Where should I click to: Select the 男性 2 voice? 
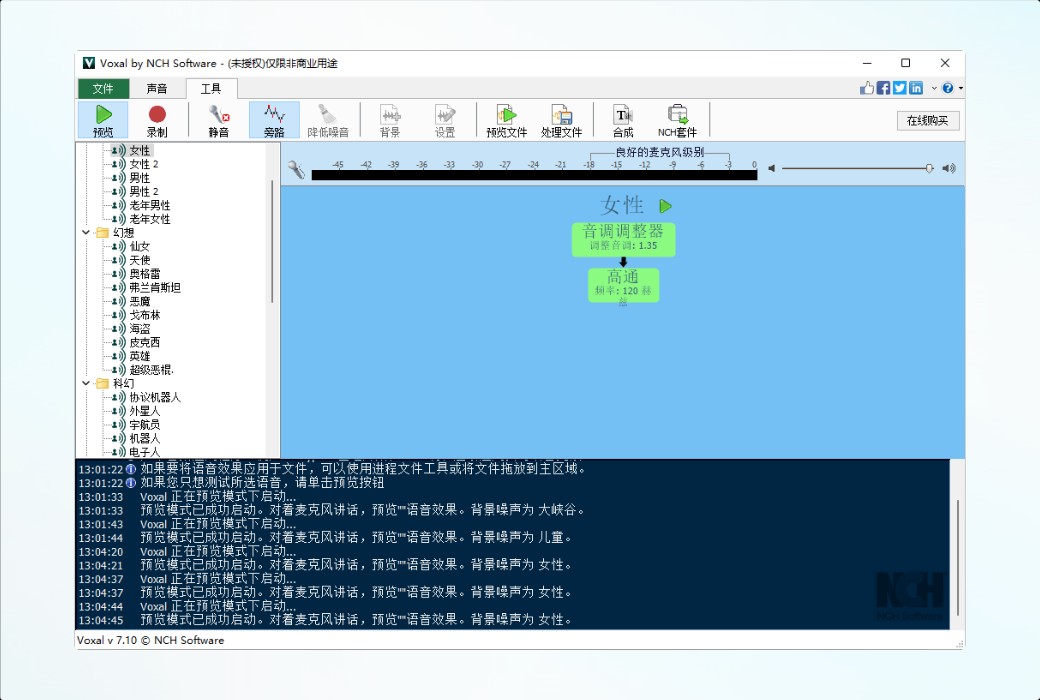tap(144, 191)
